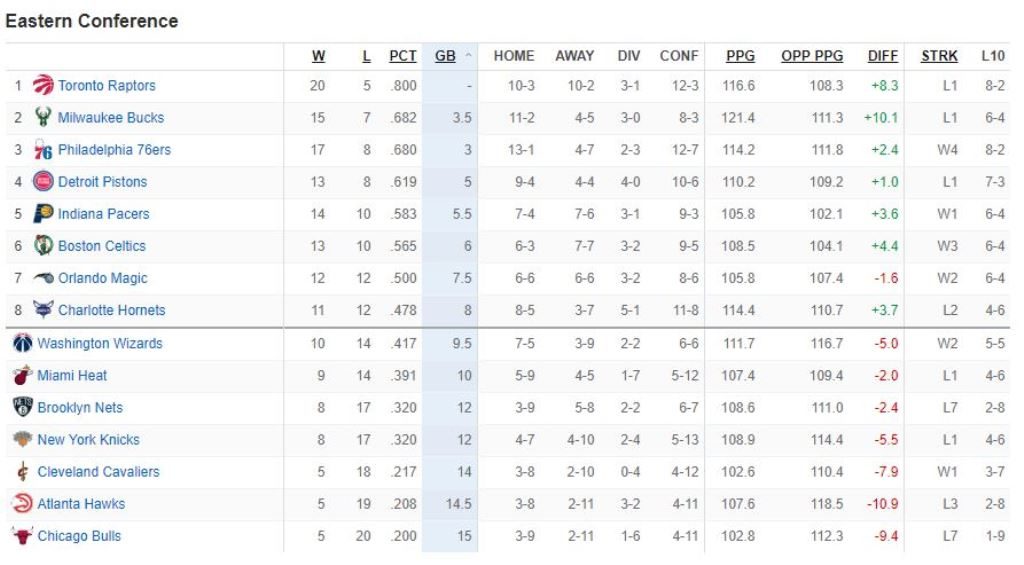Sort by STRK column header
1024x565 pixels.
point(939,56)
